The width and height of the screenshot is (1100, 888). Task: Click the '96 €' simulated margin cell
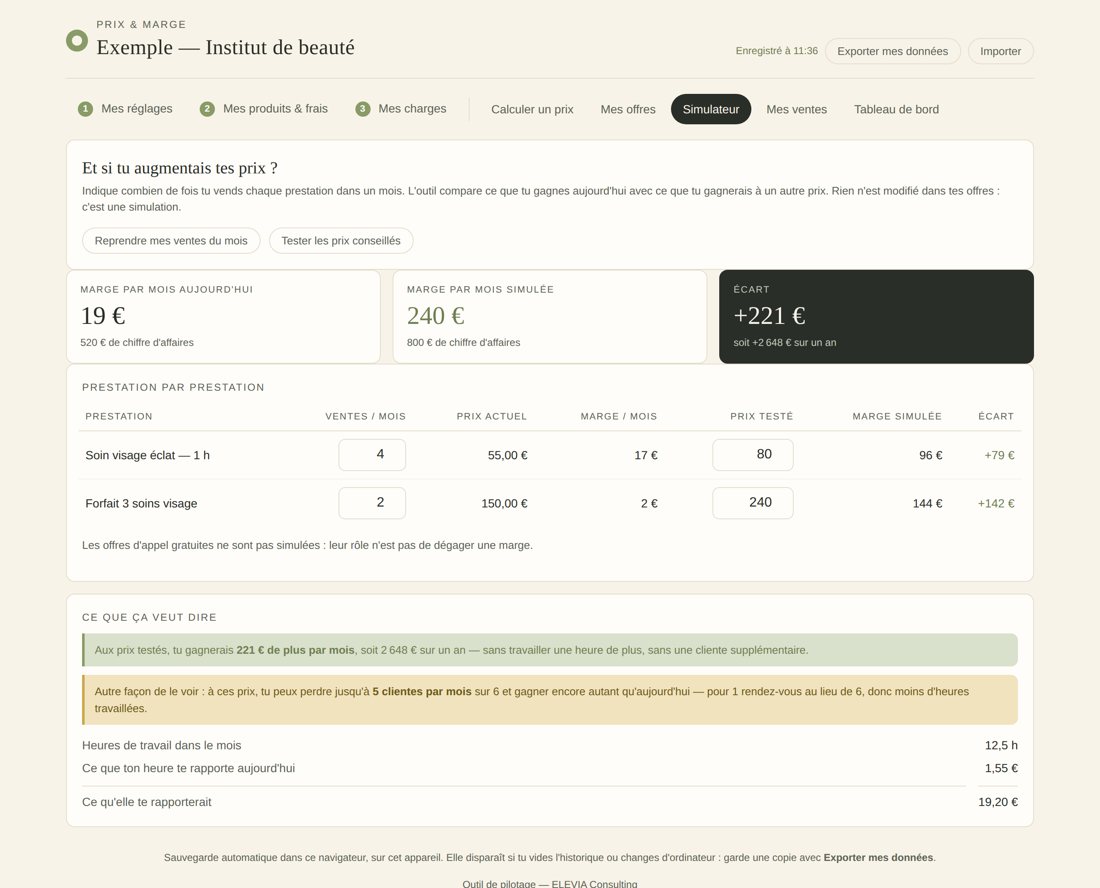930,455
